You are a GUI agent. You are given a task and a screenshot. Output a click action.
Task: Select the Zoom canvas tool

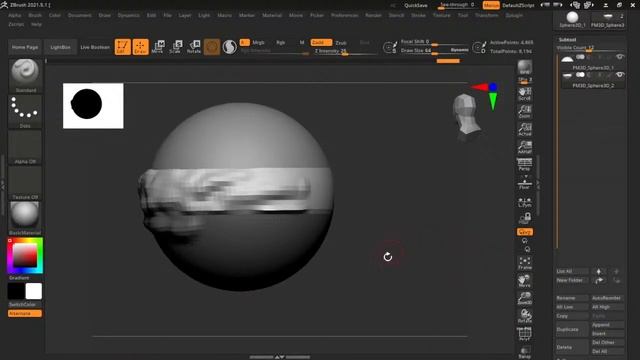point(524,111)
